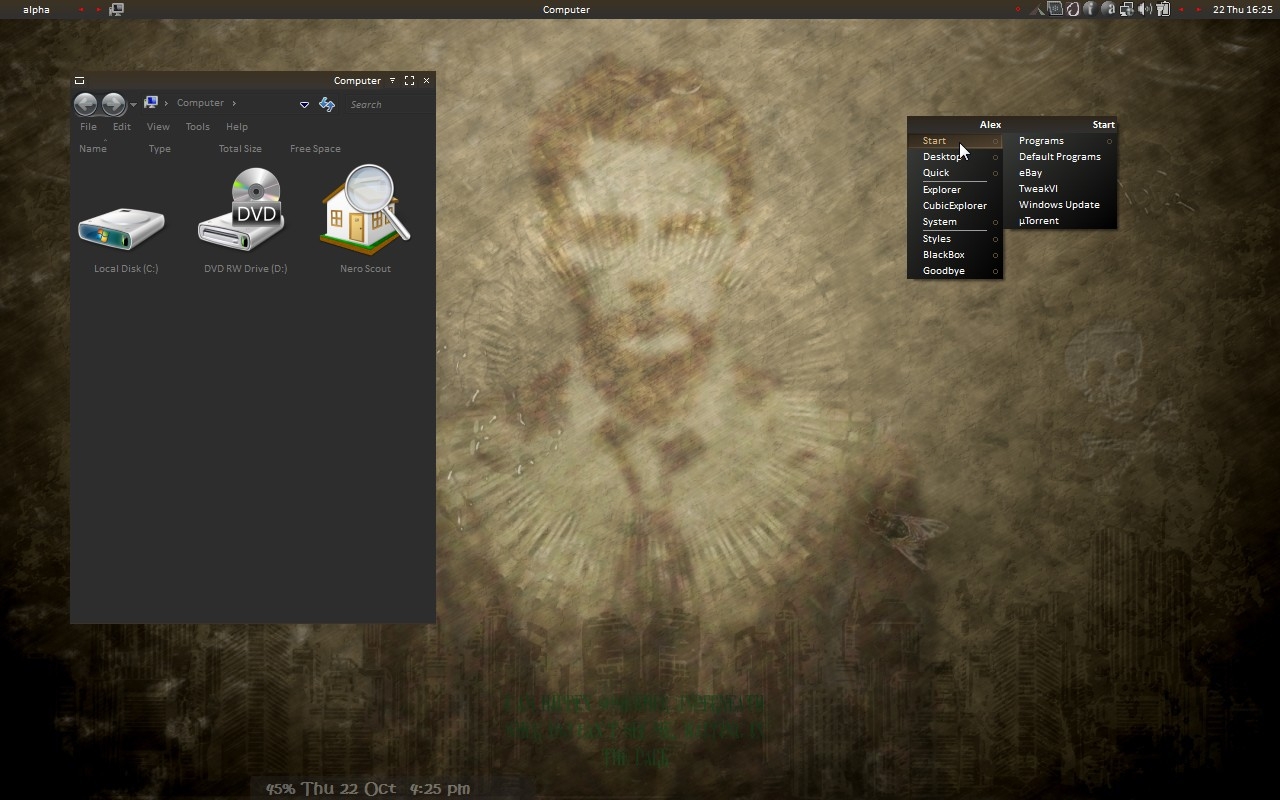
Task: Sort by the Free Space column
Action: [x=315, y=148]
